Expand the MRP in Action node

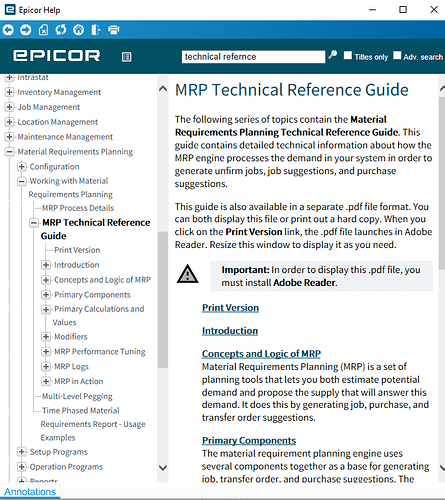coord(46,381)
